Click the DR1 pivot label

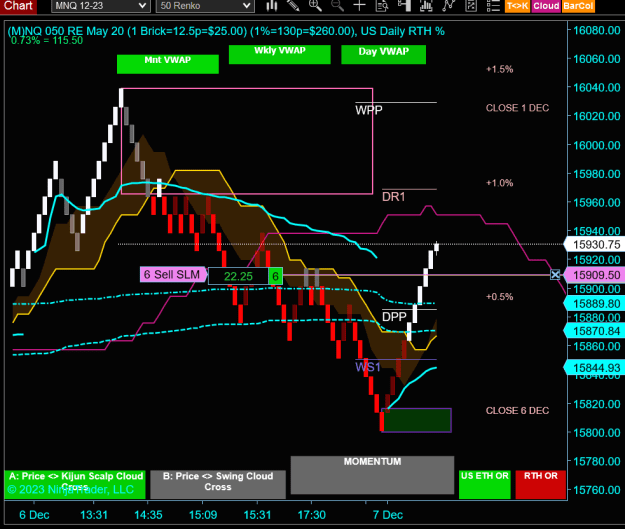coord(393,197)
